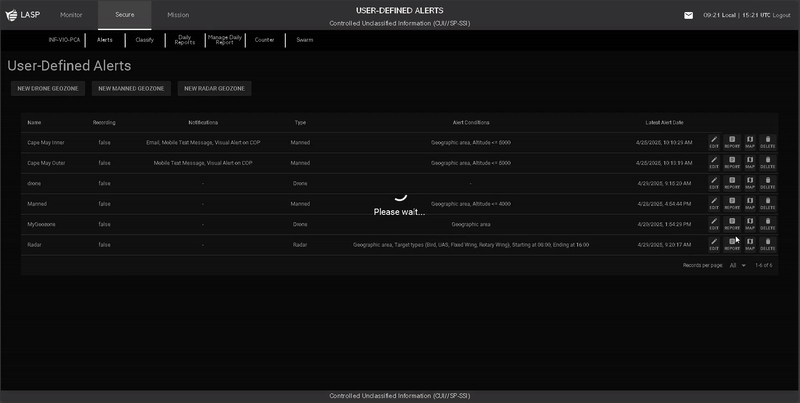800x403 pixels.
Task: Sort by Latest Alert Date header
Action: point(664,122)
